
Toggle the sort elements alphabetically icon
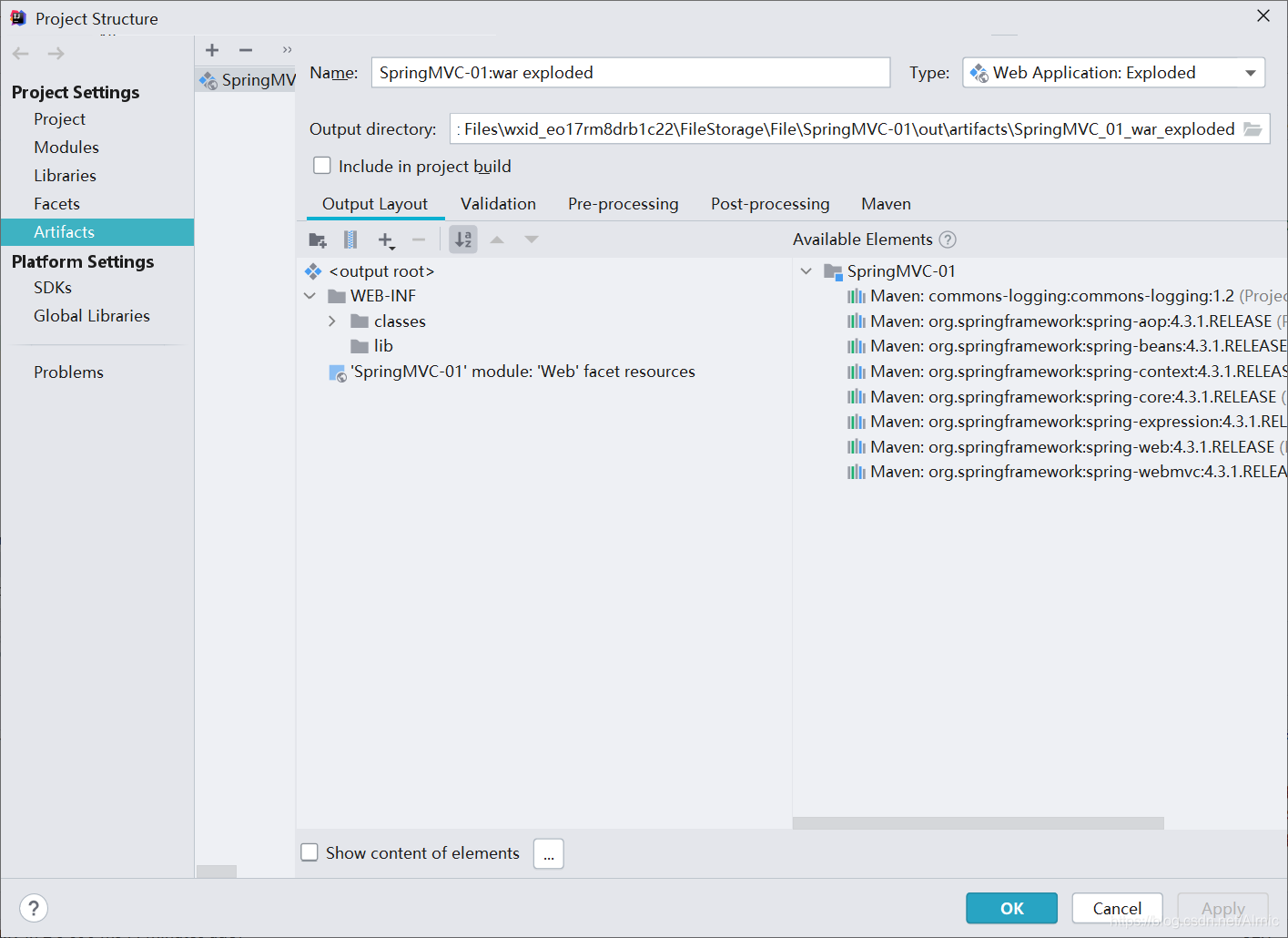tap(462, 239)
